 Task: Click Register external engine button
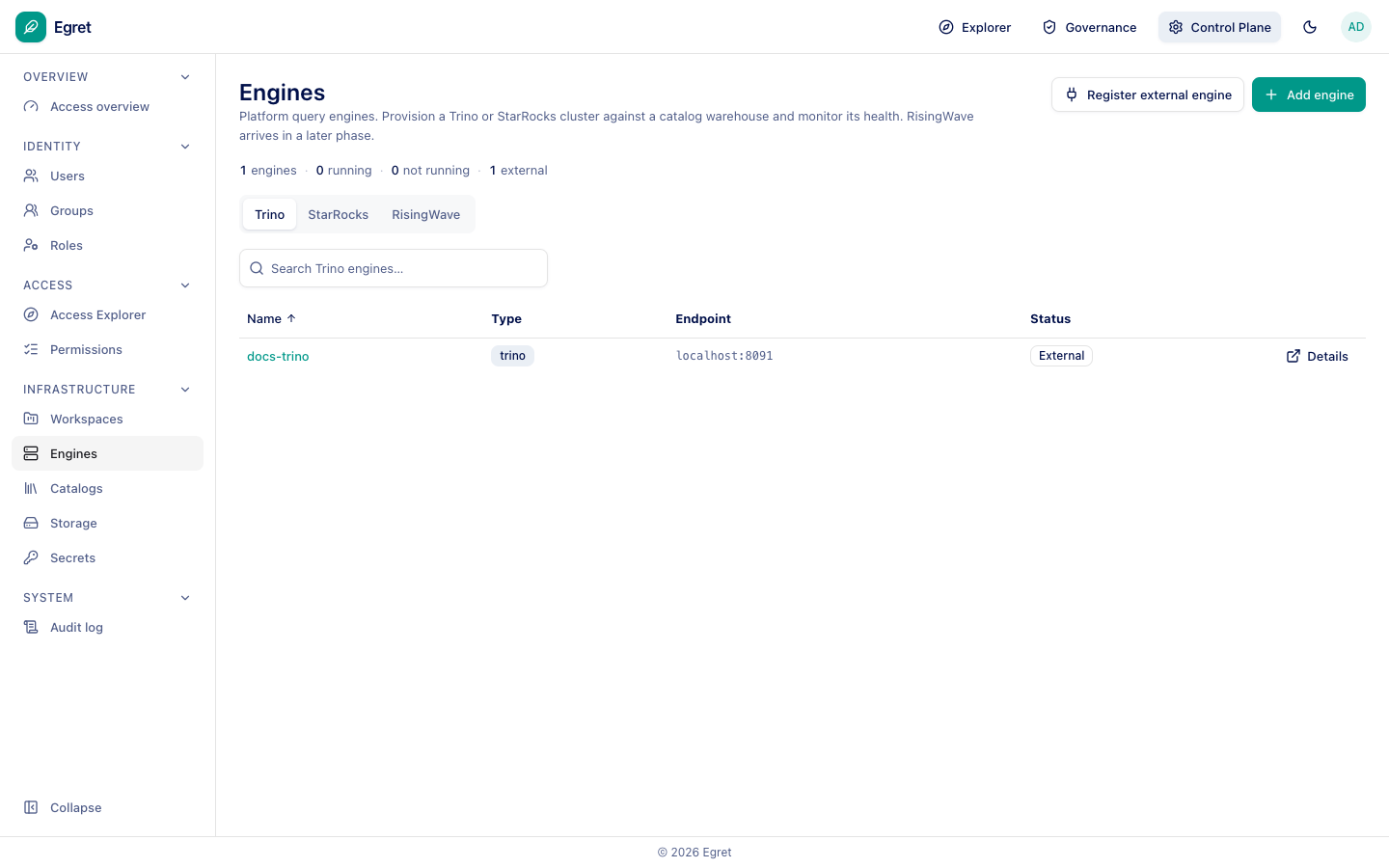[x=1148, y=95]
